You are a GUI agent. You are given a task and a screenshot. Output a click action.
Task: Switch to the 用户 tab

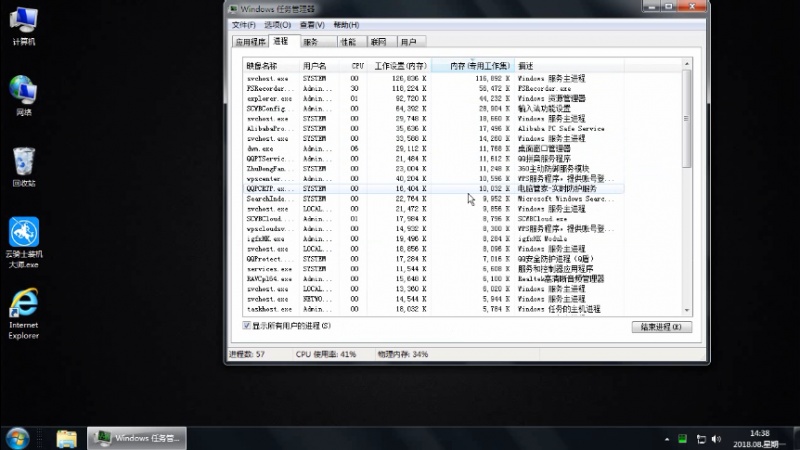411,42
